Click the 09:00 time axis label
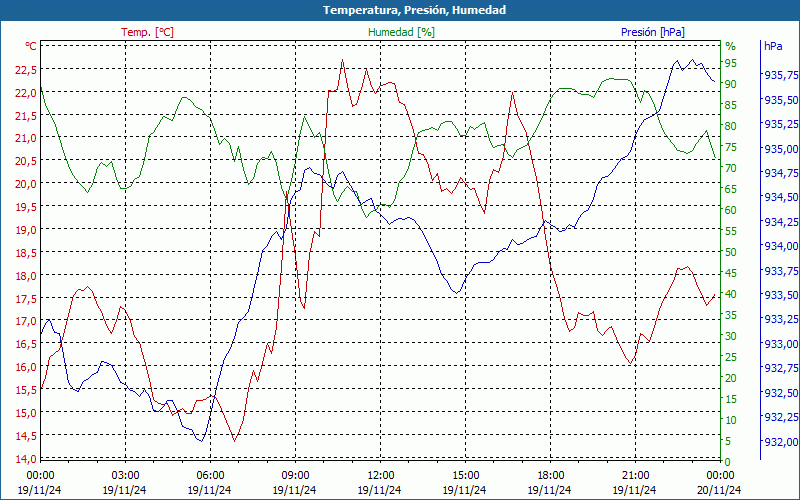This screenshot has height=500, width=800. coord(295,476)
